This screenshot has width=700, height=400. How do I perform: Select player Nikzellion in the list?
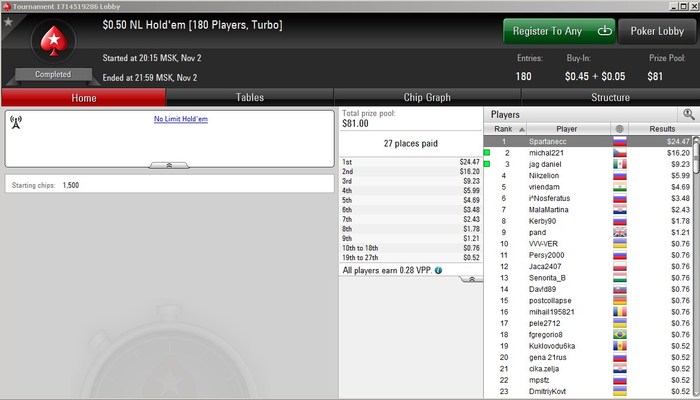pyautogui.click(x=544, y=175)
